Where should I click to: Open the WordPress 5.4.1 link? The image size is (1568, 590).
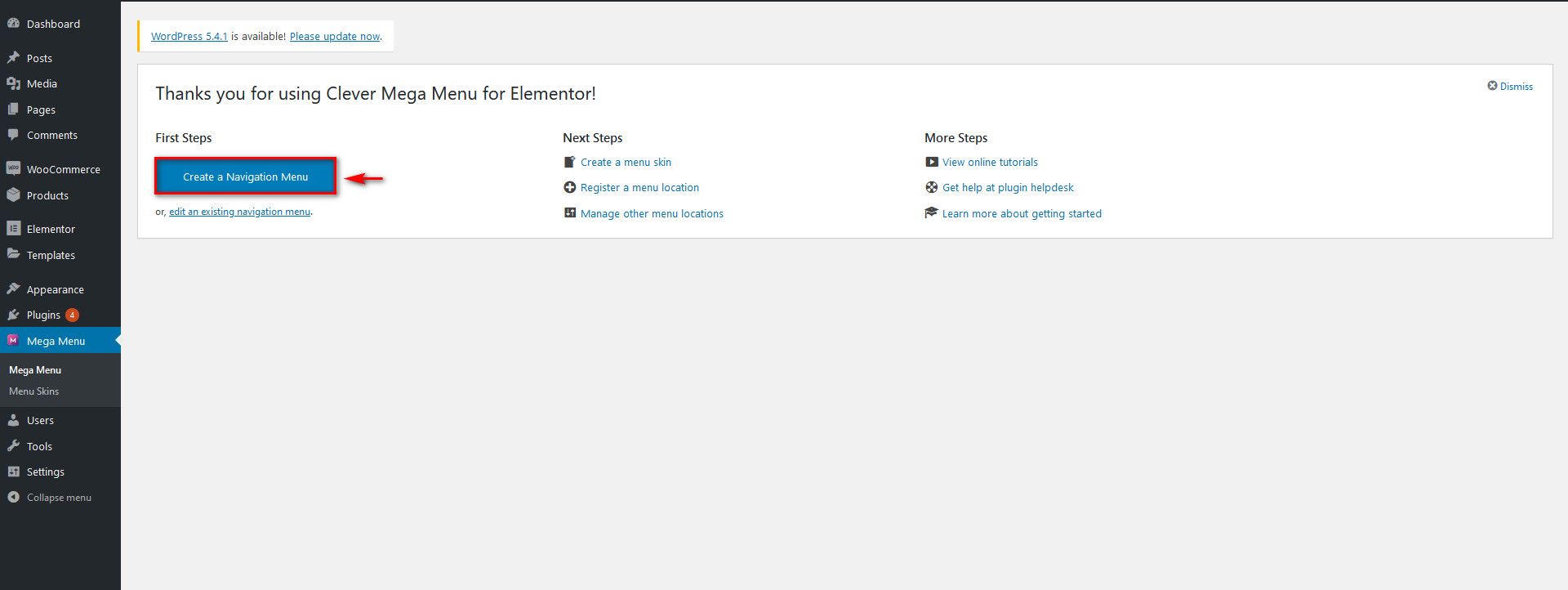pos(189,36)
